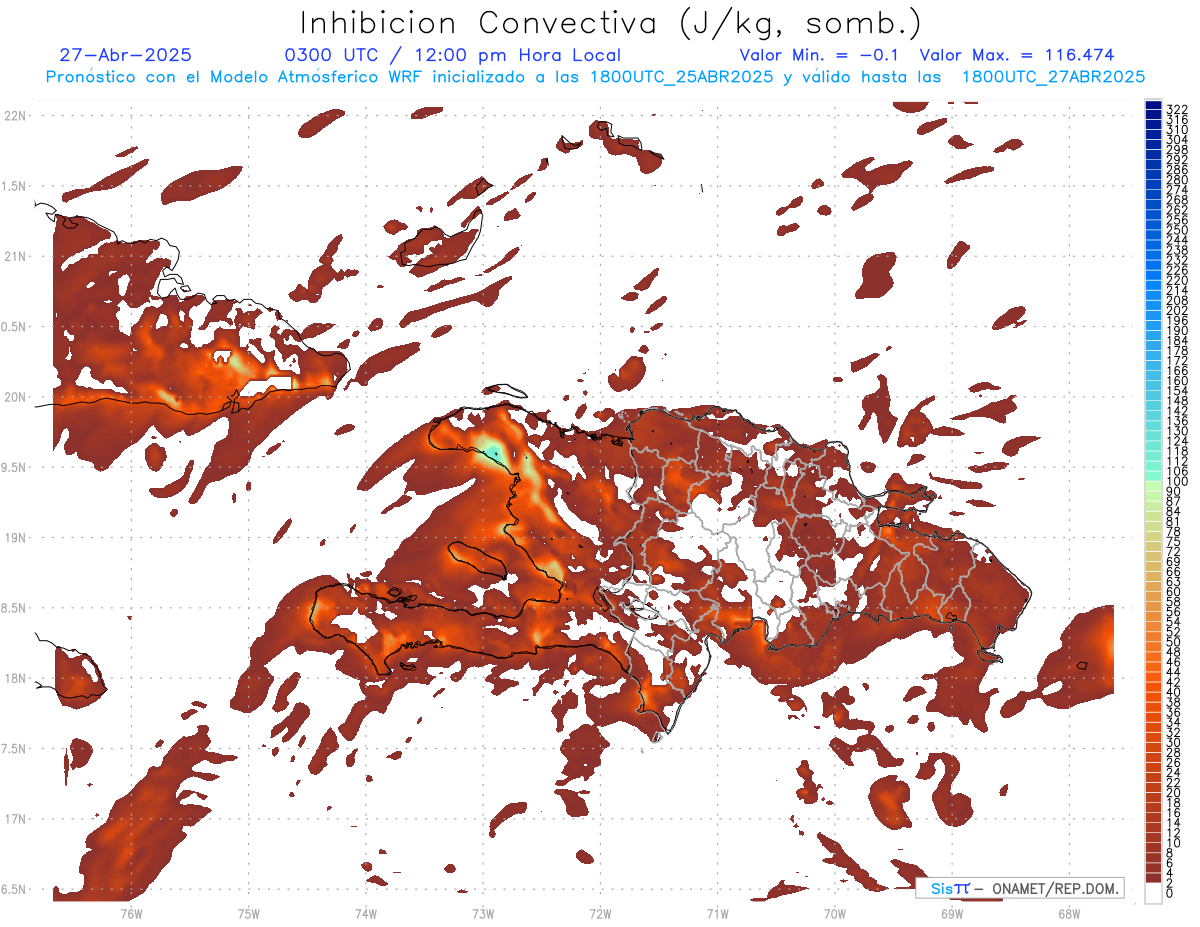
Task: Click the 21N latitude label
Action: (x=14, y=256)
